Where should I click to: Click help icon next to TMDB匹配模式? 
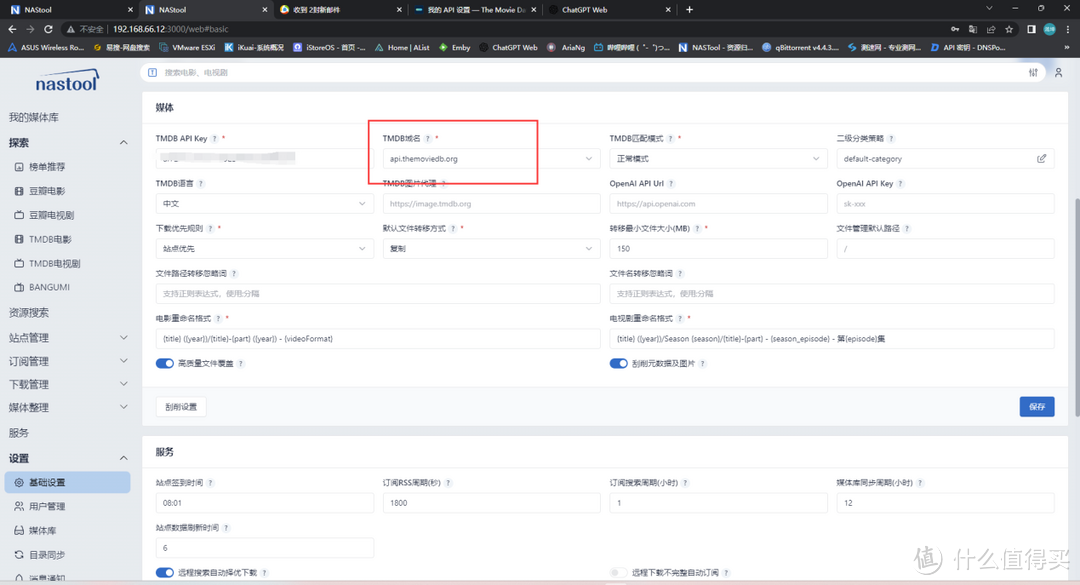[671, 138]
